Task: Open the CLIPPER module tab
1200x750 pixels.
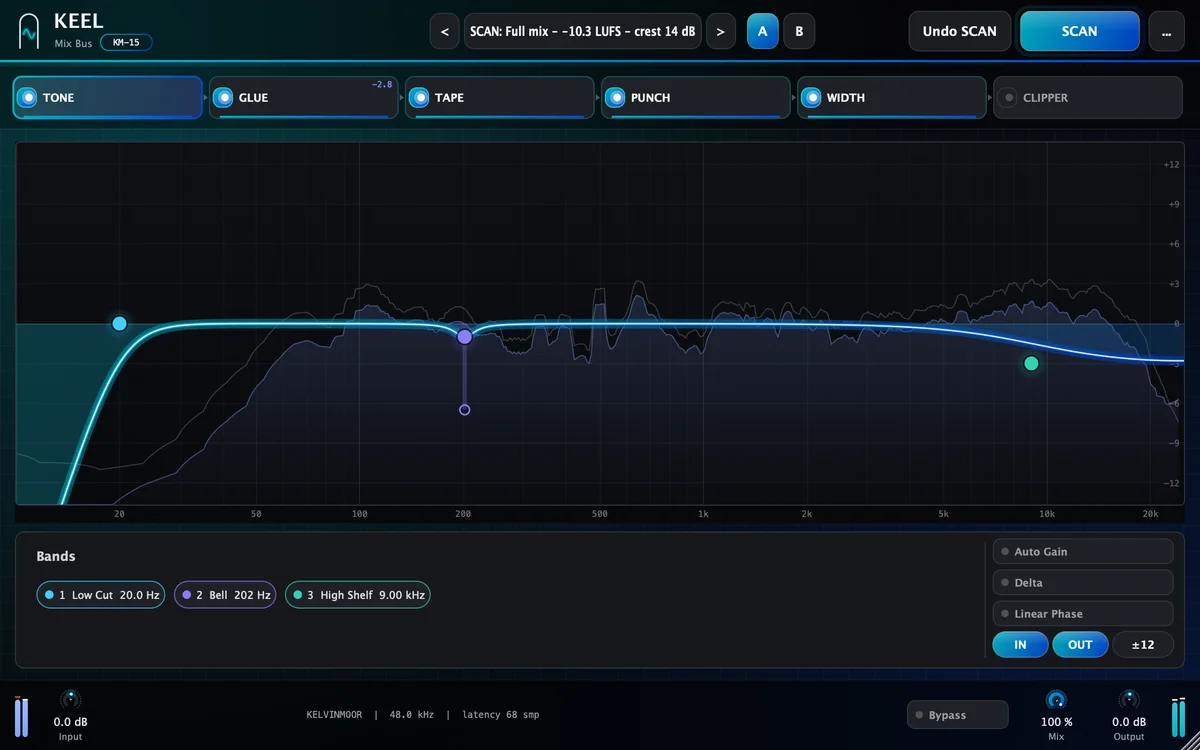Action: (x=1088, y=98)
